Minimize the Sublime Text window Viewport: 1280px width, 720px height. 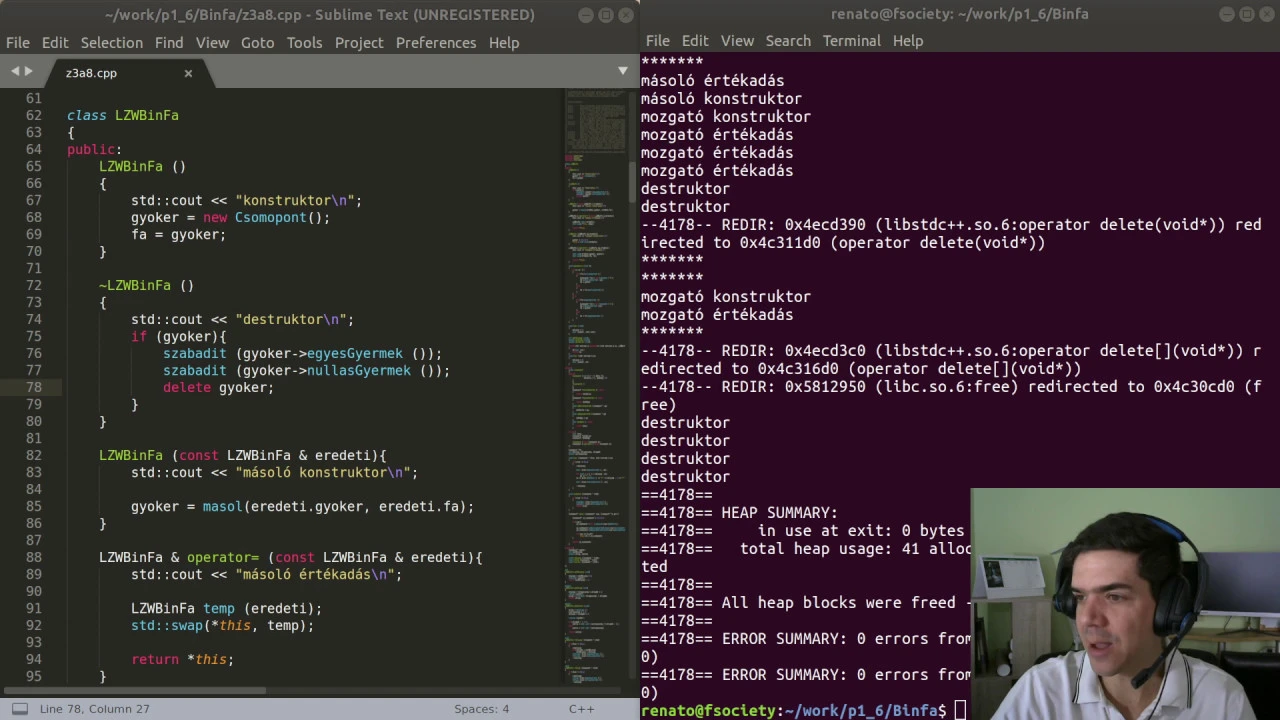coord(586,15)
